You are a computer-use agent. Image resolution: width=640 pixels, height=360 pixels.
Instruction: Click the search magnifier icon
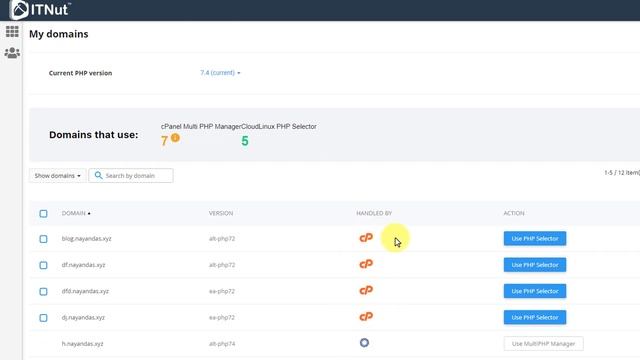point(98,176)
